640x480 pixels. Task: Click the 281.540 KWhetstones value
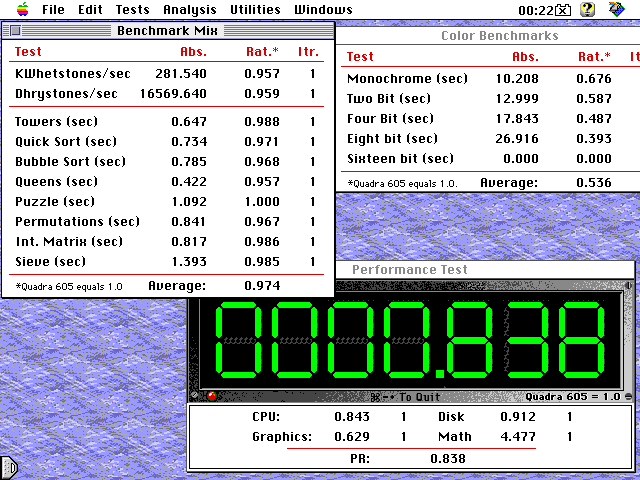[x=181, y=73]
